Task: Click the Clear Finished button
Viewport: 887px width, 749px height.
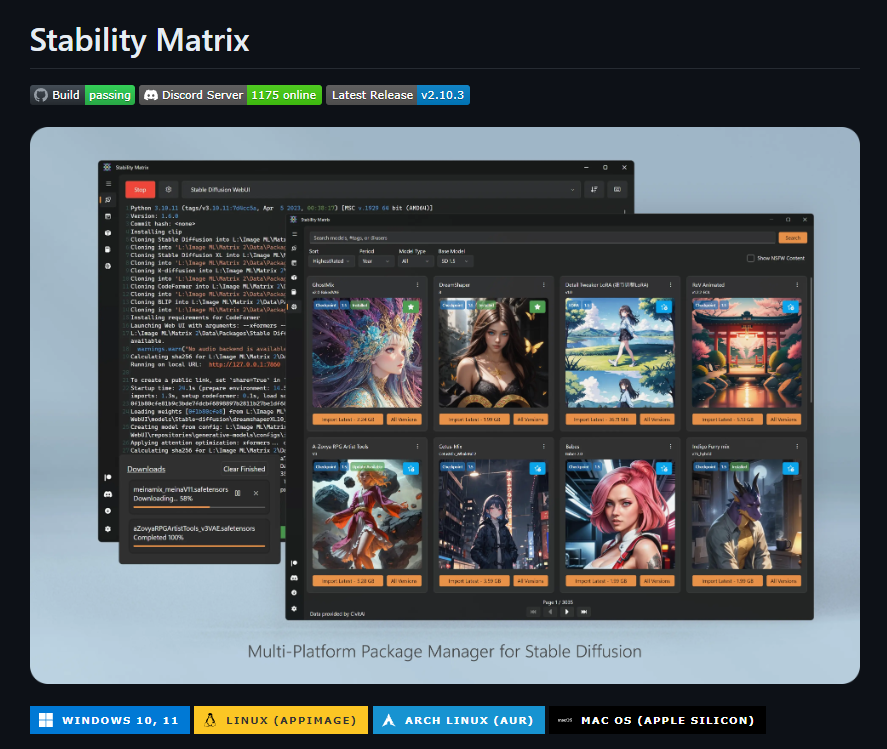Action: pos(244,469)
